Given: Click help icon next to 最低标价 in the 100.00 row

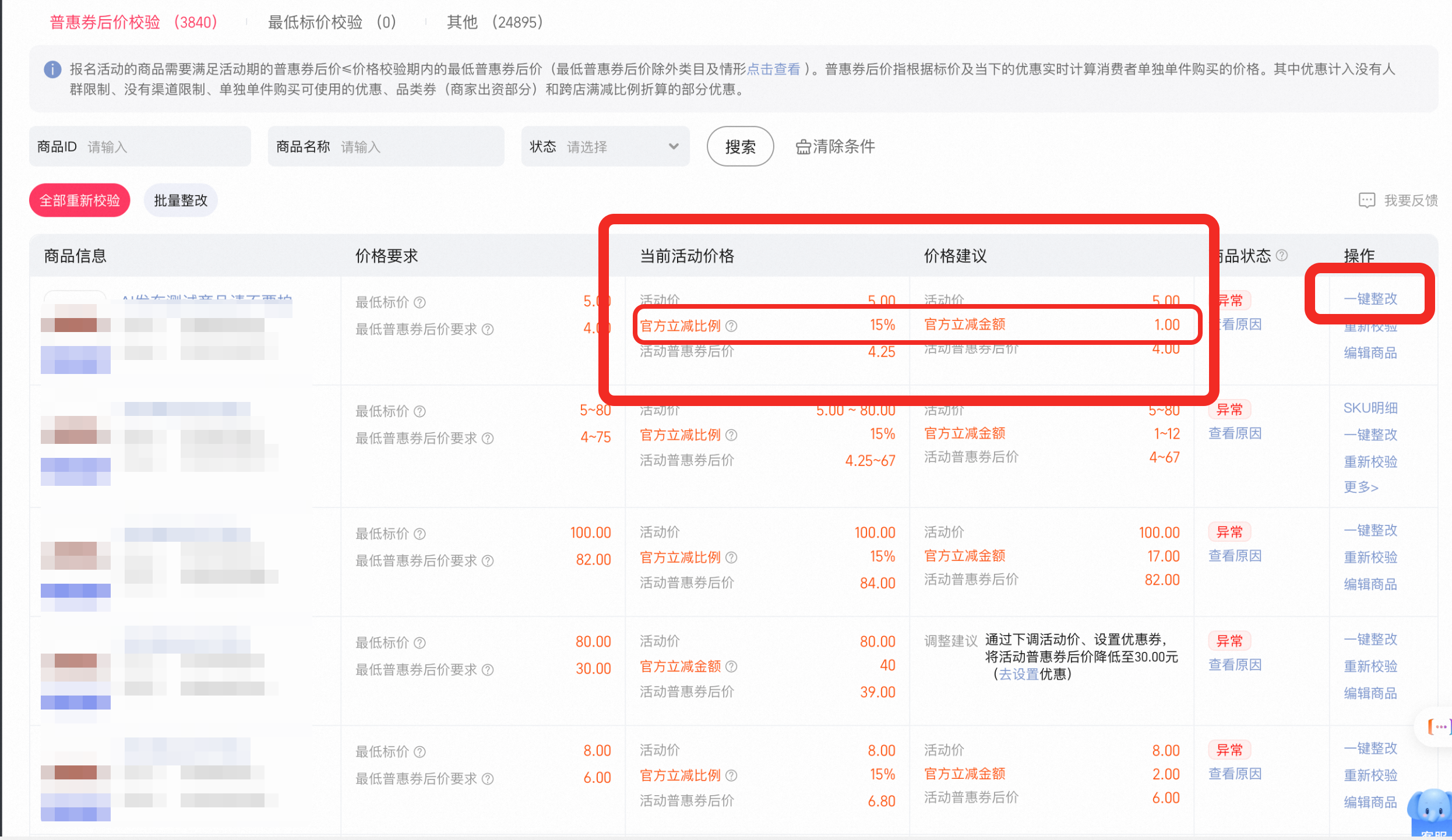Looking at the screenshot, I should pyautogui.click(x=420, y=534).
